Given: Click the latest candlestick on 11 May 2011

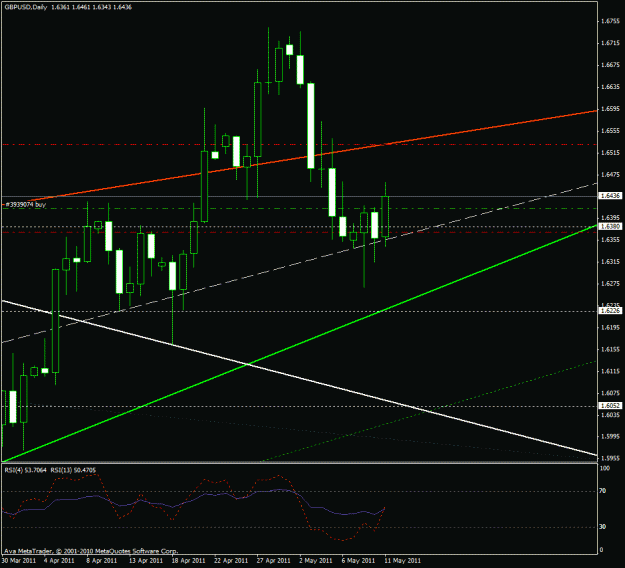Looking at the screenshot, I should click(385, 216).
